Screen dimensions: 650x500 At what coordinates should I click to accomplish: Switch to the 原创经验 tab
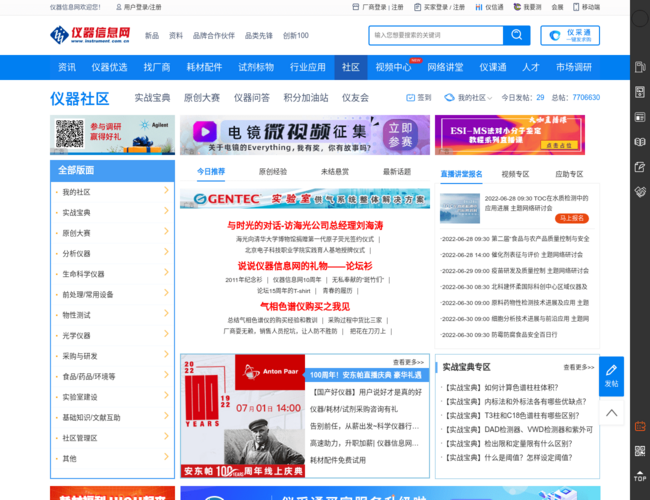click(x=272, y=171)
